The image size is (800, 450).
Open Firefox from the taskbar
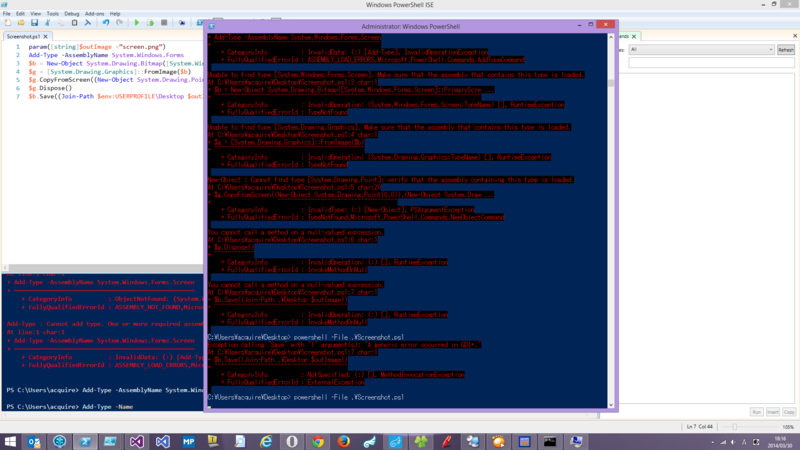point(344,442)
